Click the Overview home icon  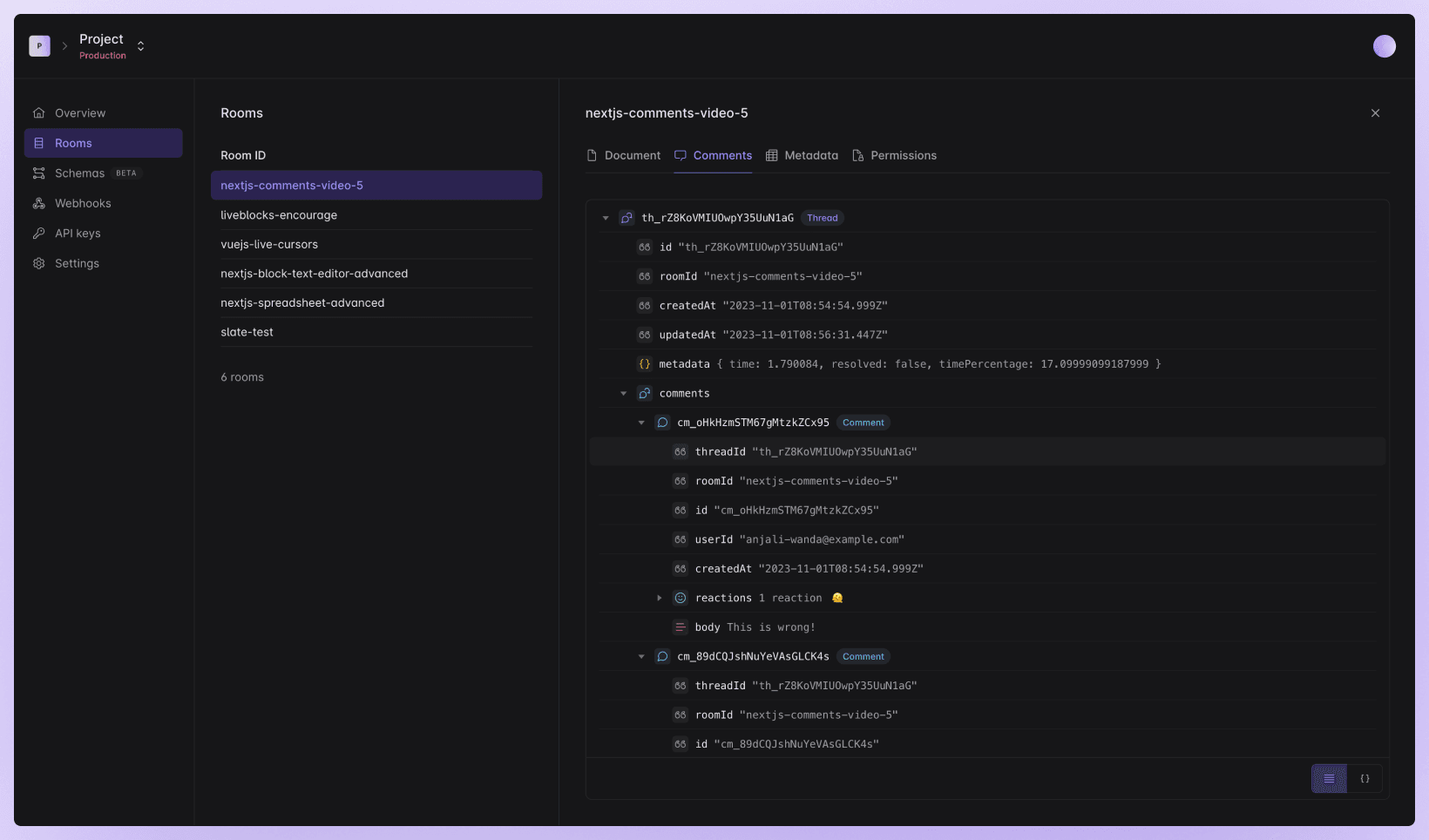pos(38,112)
